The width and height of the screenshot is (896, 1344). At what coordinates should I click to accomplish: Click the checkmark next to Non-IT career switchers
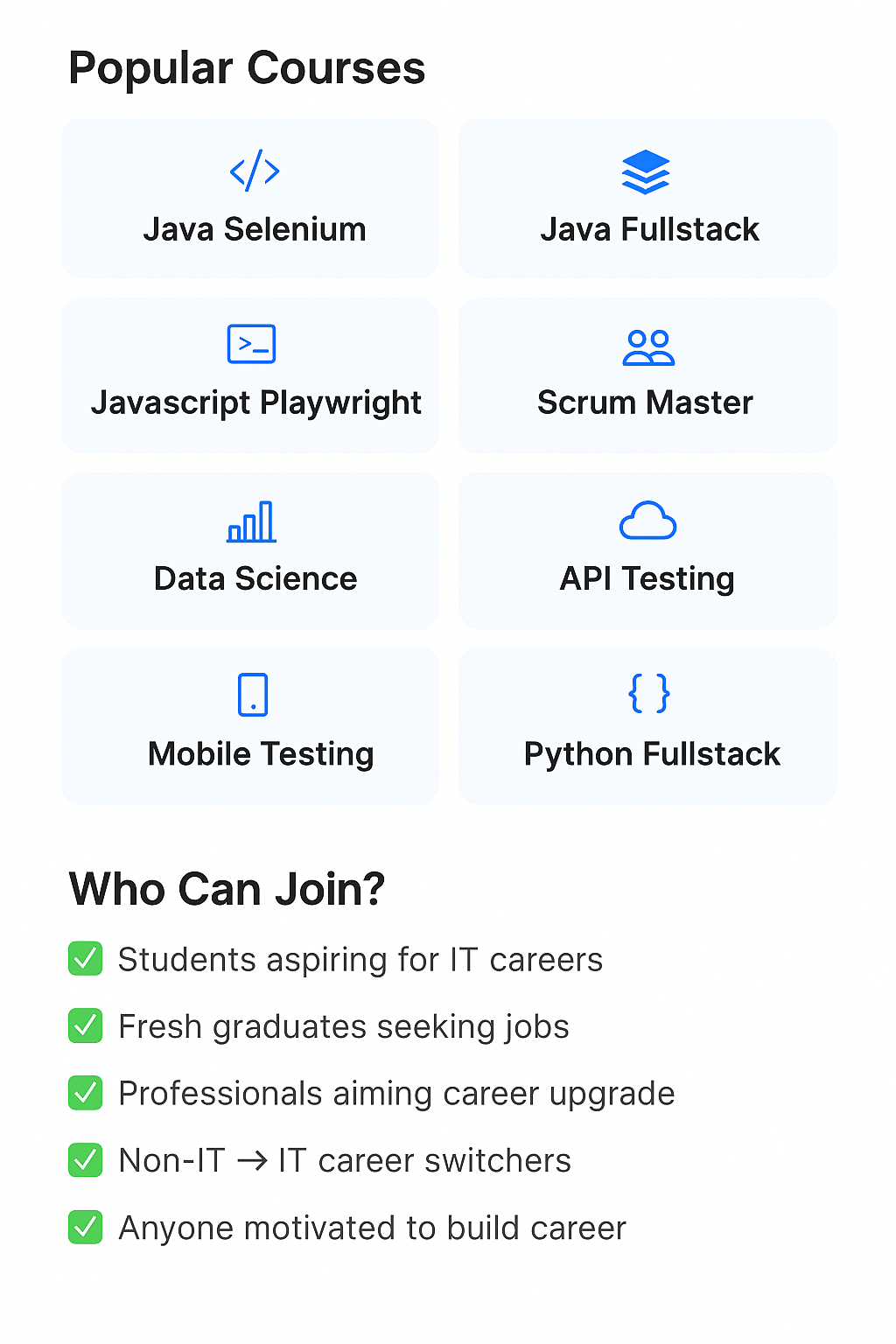[86, 1159]
